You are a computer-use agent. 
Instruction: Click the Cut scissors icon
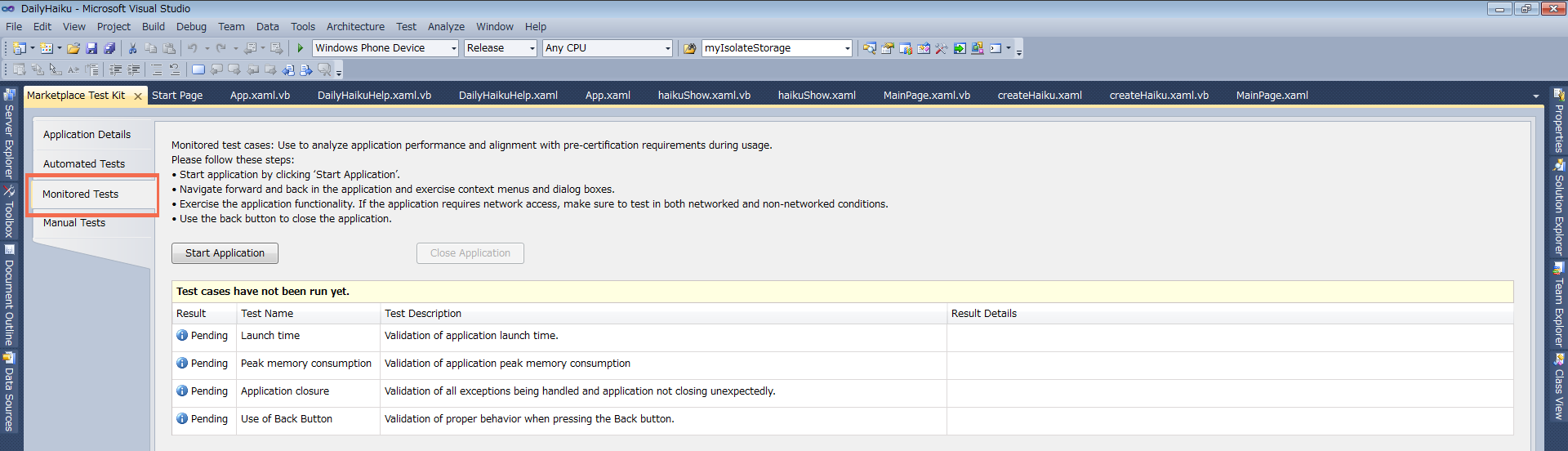(132, 48)
